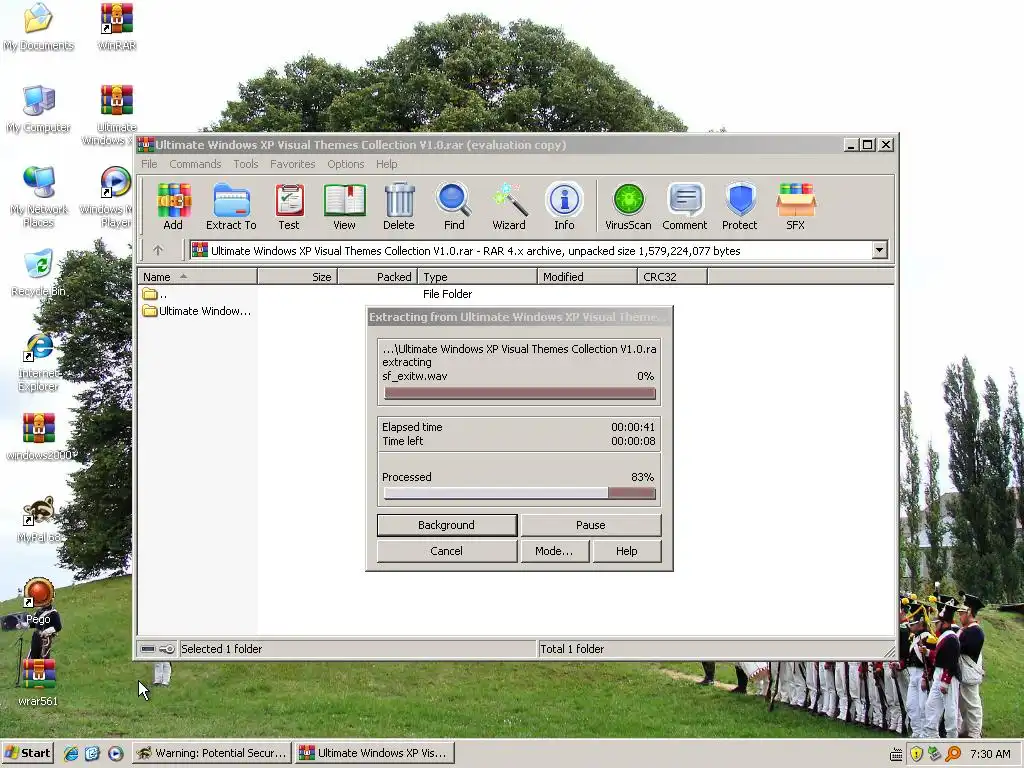The height and width of the screenshot is (768, 1024).
Task: Sort by CRC32 column header
Action: (x=673, y=277)
